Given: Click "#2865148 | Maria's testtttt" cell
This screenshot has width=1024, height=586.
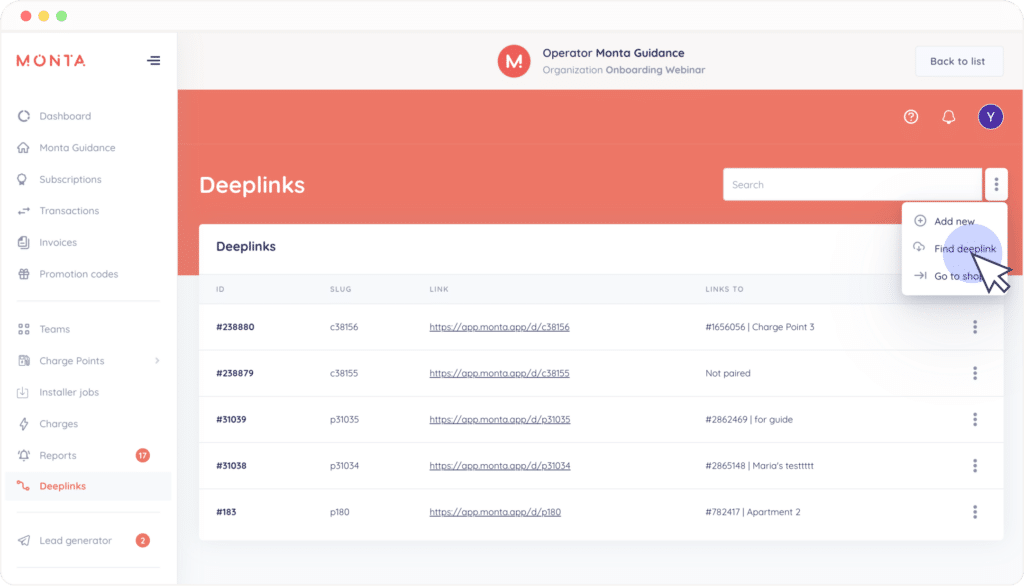Looking at the screenshot, I should [x=760, y=466].
